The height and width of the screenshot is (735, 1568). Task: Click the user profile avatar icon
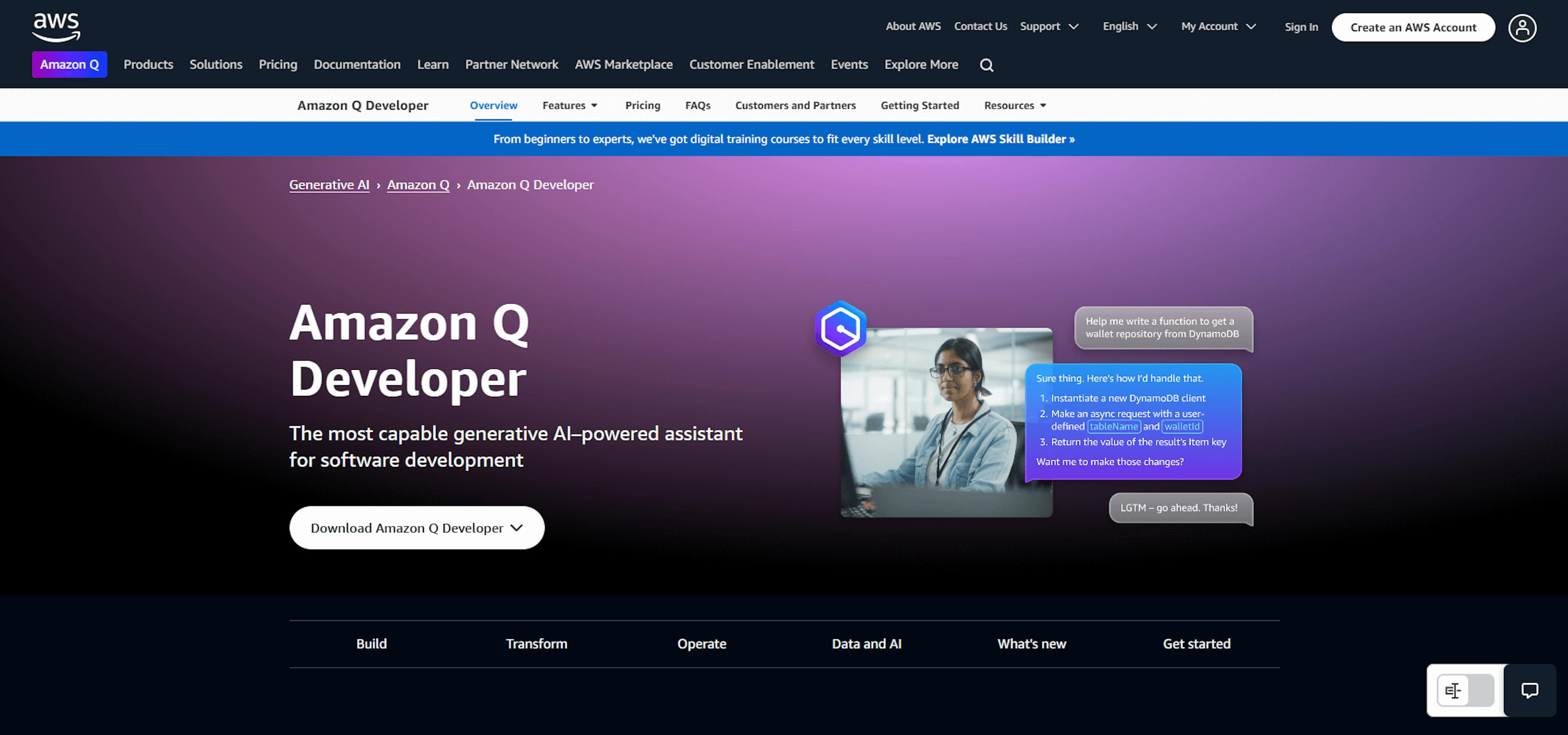(1522, 27)
